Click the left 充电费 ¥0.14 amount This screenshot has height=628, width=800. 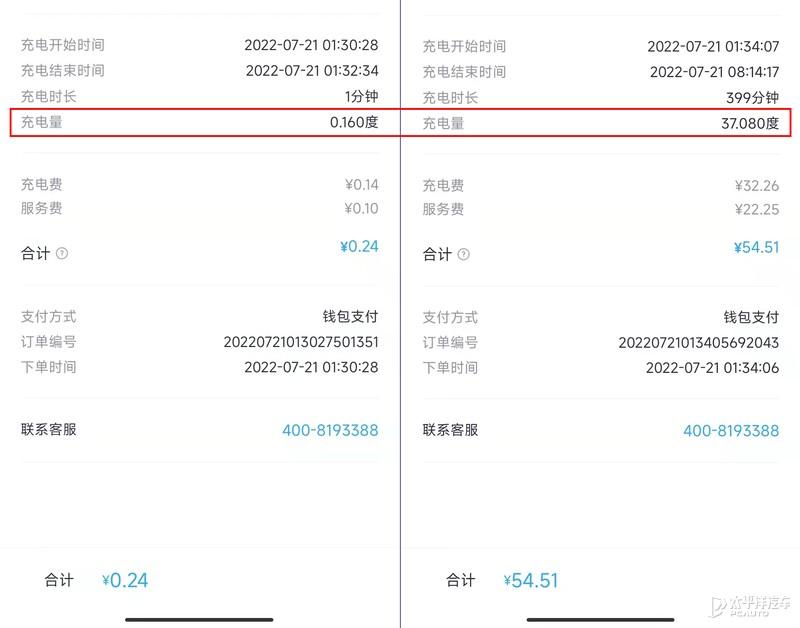pos(359,184)
